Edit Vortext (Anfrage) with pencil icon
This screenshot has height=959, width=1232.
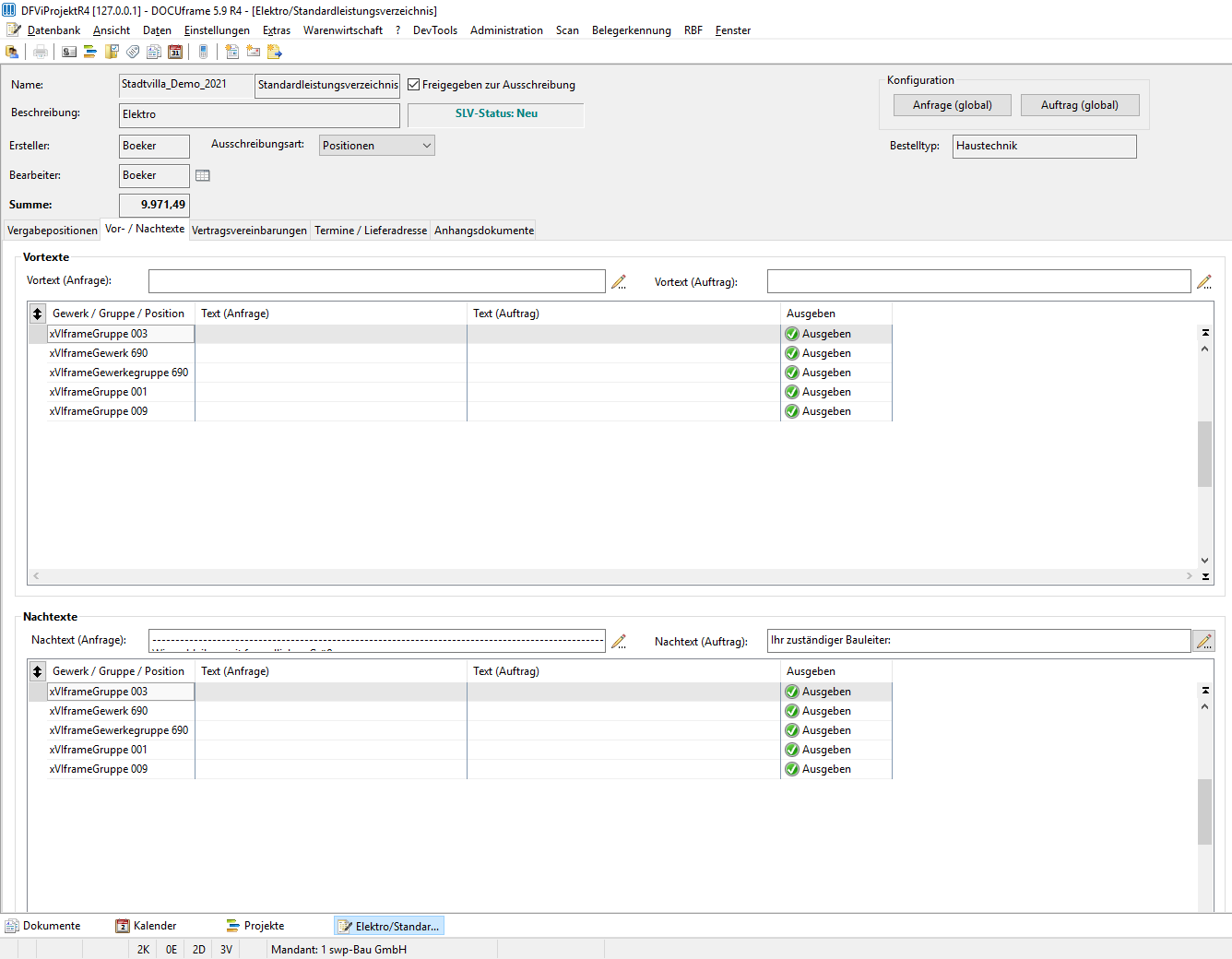pyautogui.click(x=619, y=282)
